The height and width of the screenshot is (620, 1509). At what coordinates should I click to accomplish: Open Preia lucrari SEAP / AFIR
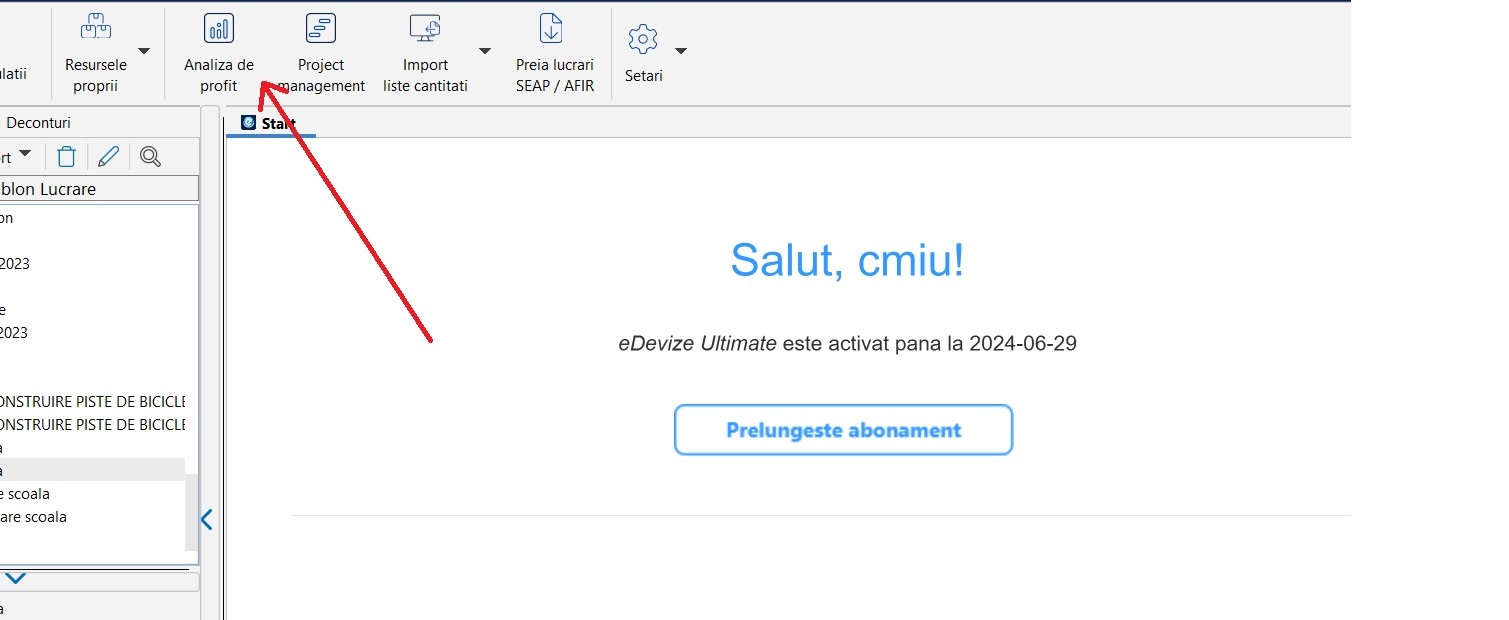click(554, 53)
